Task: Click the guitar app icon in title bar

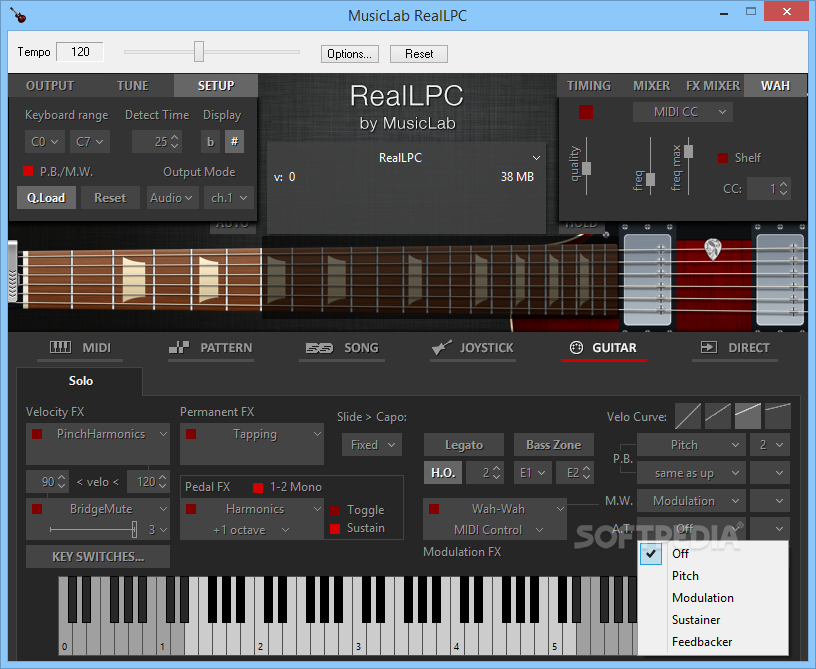Action: coord(18,15)
